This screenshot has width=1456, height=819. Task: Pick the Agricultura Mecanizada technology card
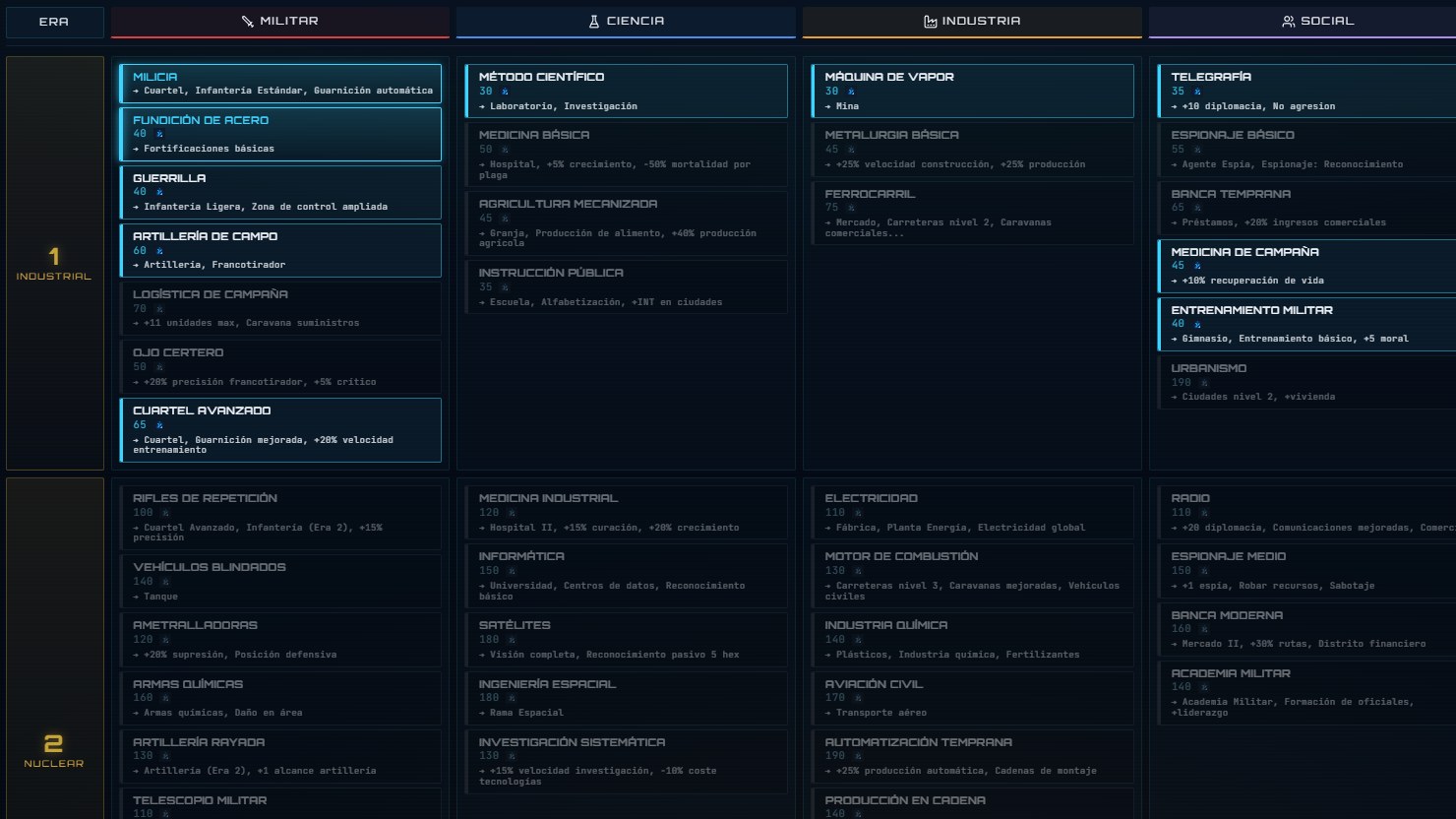627,223
